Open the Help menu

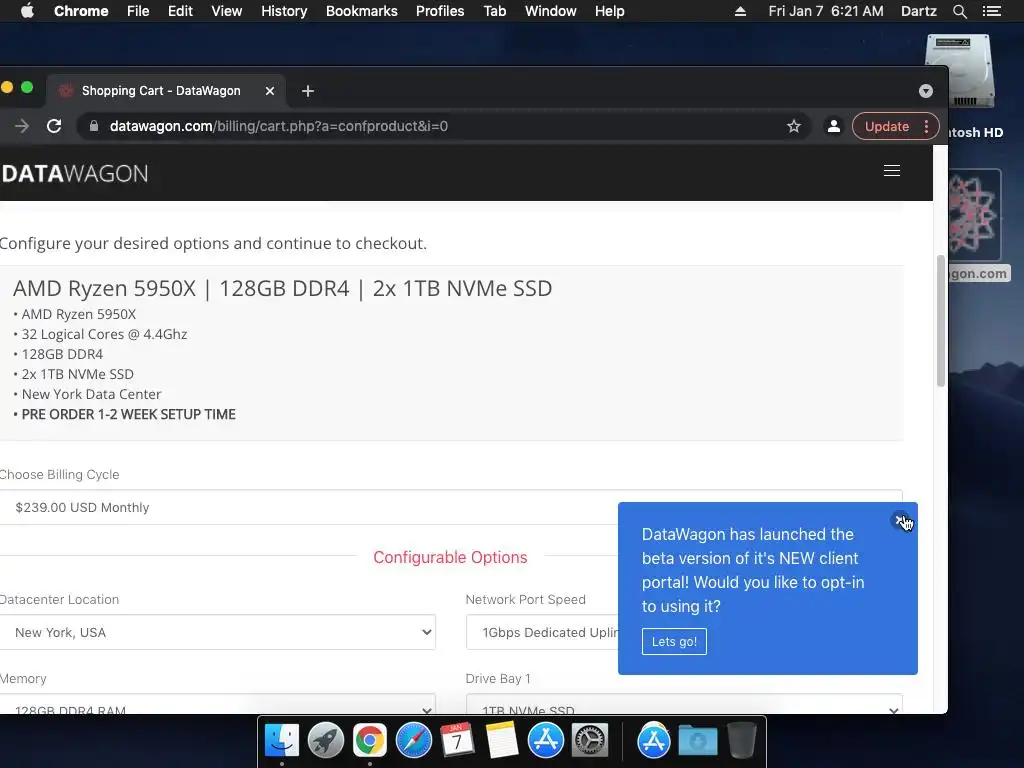click(x=609, y=11)
